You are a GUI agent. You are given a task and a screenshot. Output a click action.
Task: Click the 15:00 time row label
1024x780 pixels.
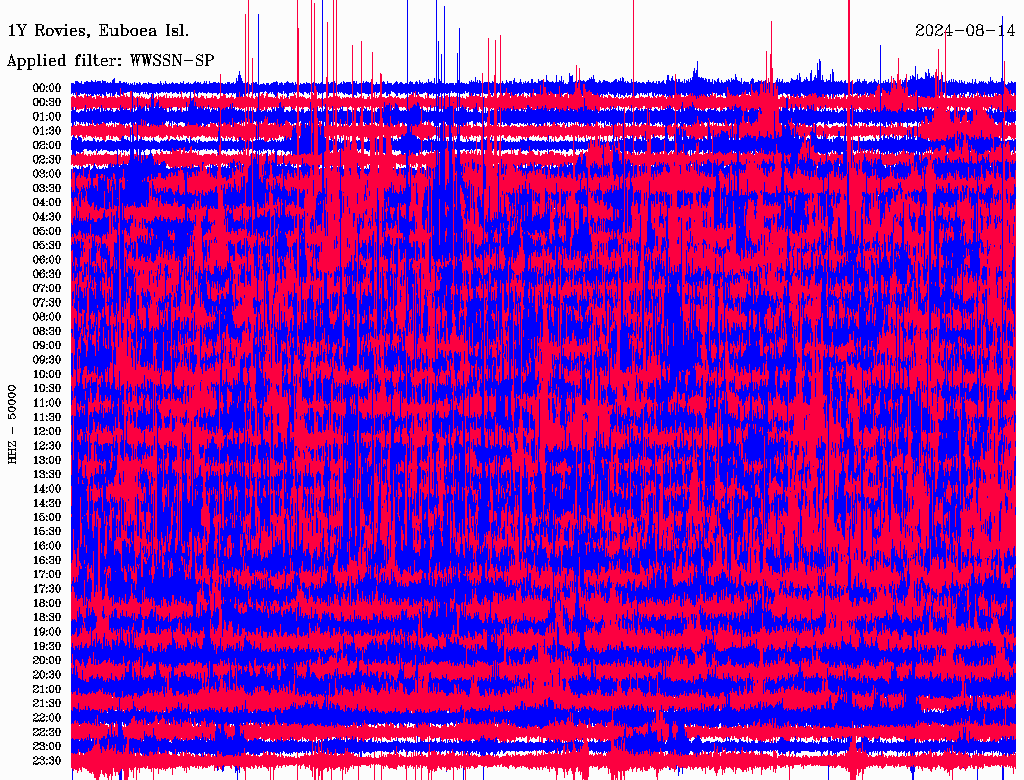pos(48,518)
